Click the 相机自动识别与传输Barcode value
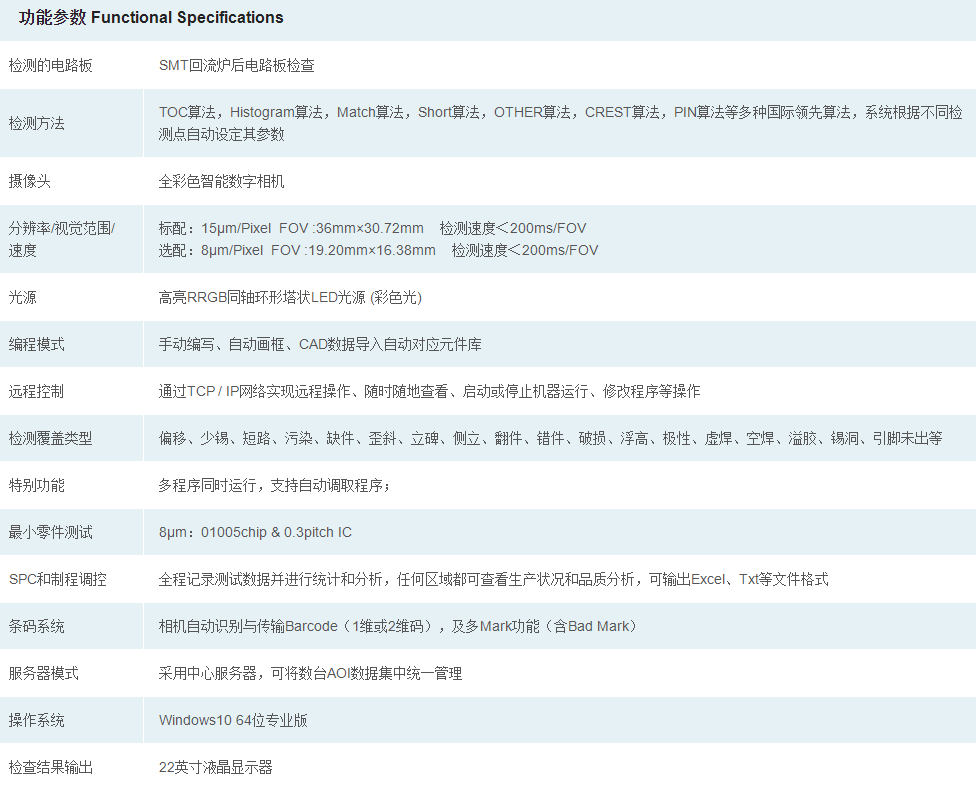The height and width of the screenshot is (790, 976). click(398, 626)
